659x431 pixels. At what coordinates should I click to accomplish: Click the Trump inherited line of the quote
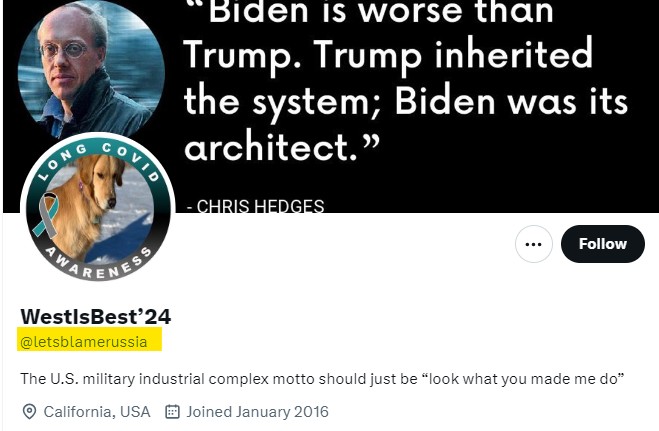pyautogui.click(x=388, y=55)
